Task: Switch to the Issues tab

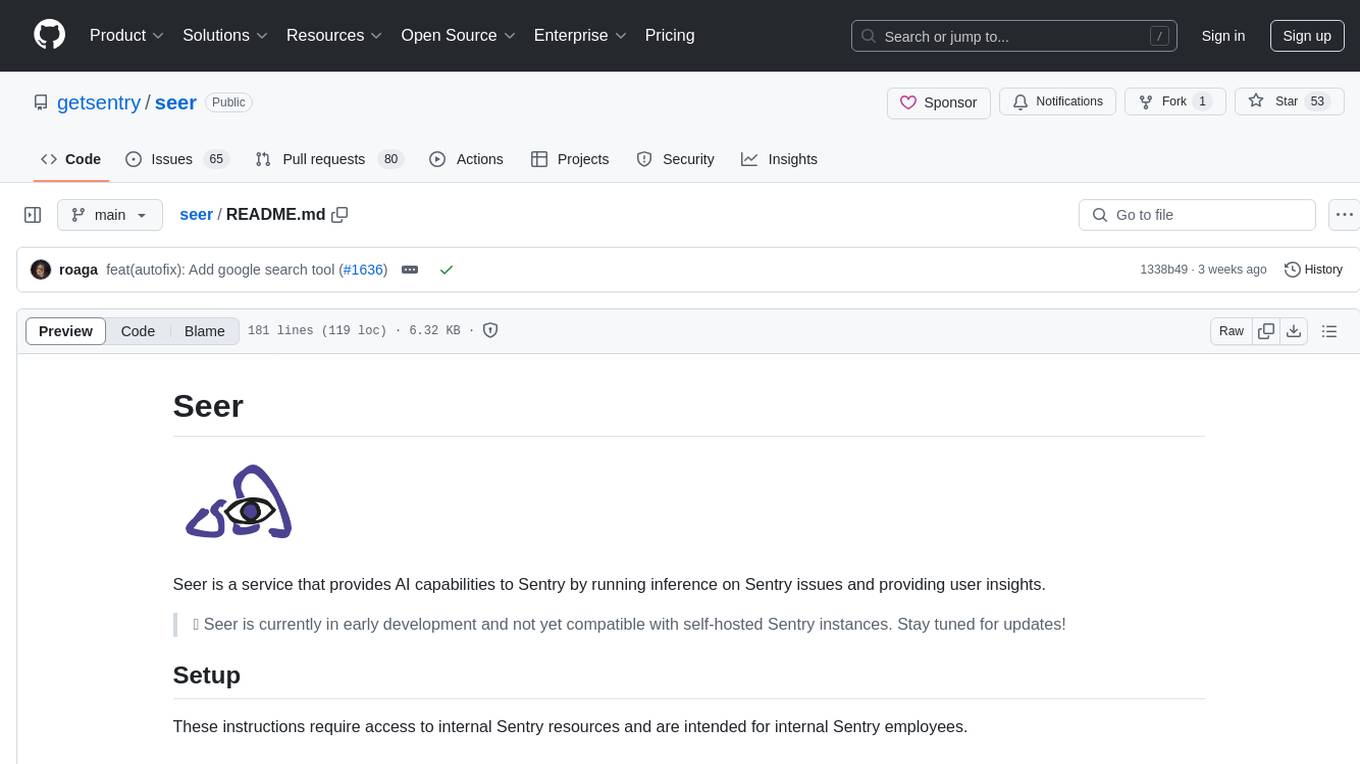Action: tap(177, 159)
